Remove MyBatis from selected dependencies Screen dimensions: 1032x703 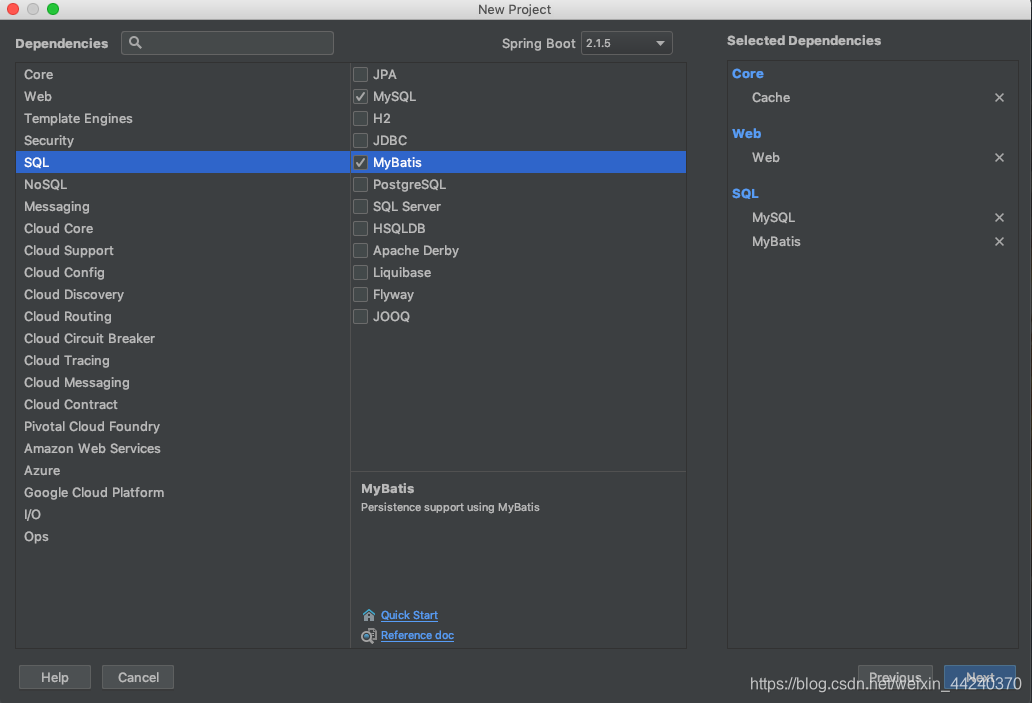click(999, 242)
